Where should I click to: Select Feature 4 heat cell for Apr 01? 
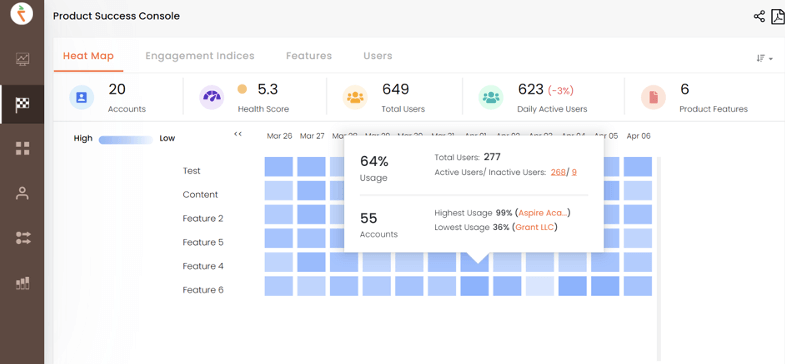[475, 262]
